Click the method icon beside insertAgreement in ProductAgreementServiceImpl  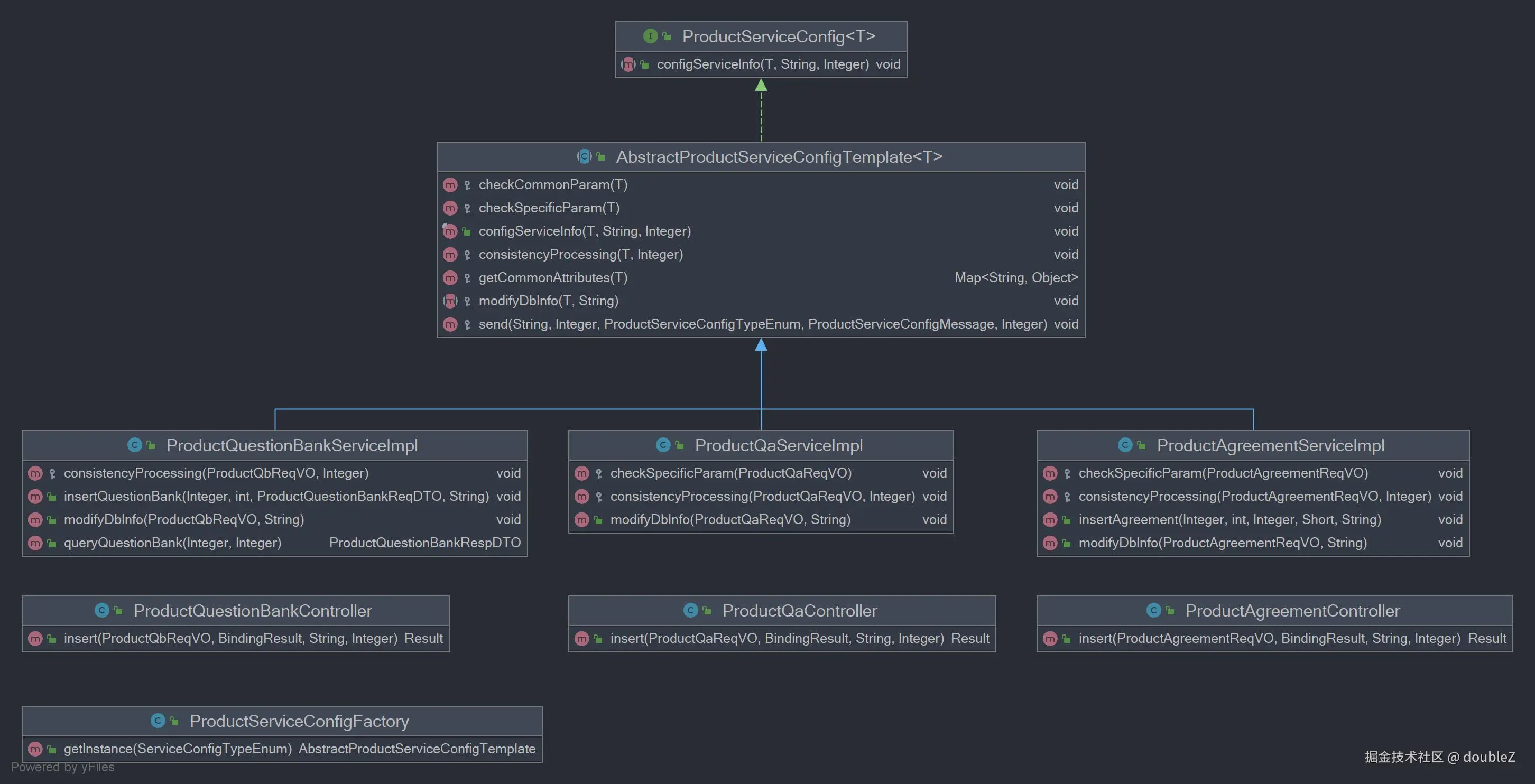click(1050, 519)
